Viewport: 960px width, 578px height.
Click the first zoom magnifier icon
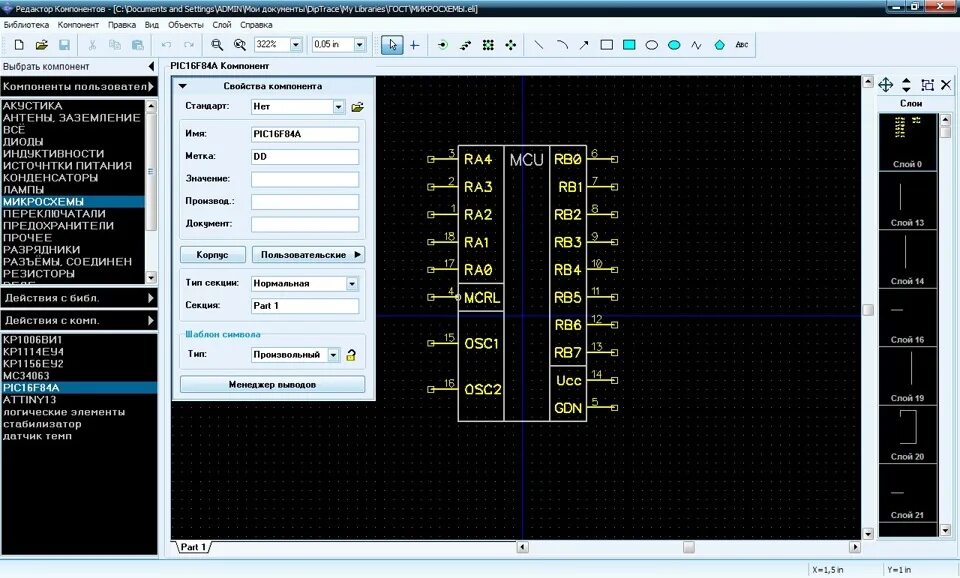click(x=217, y=45)
